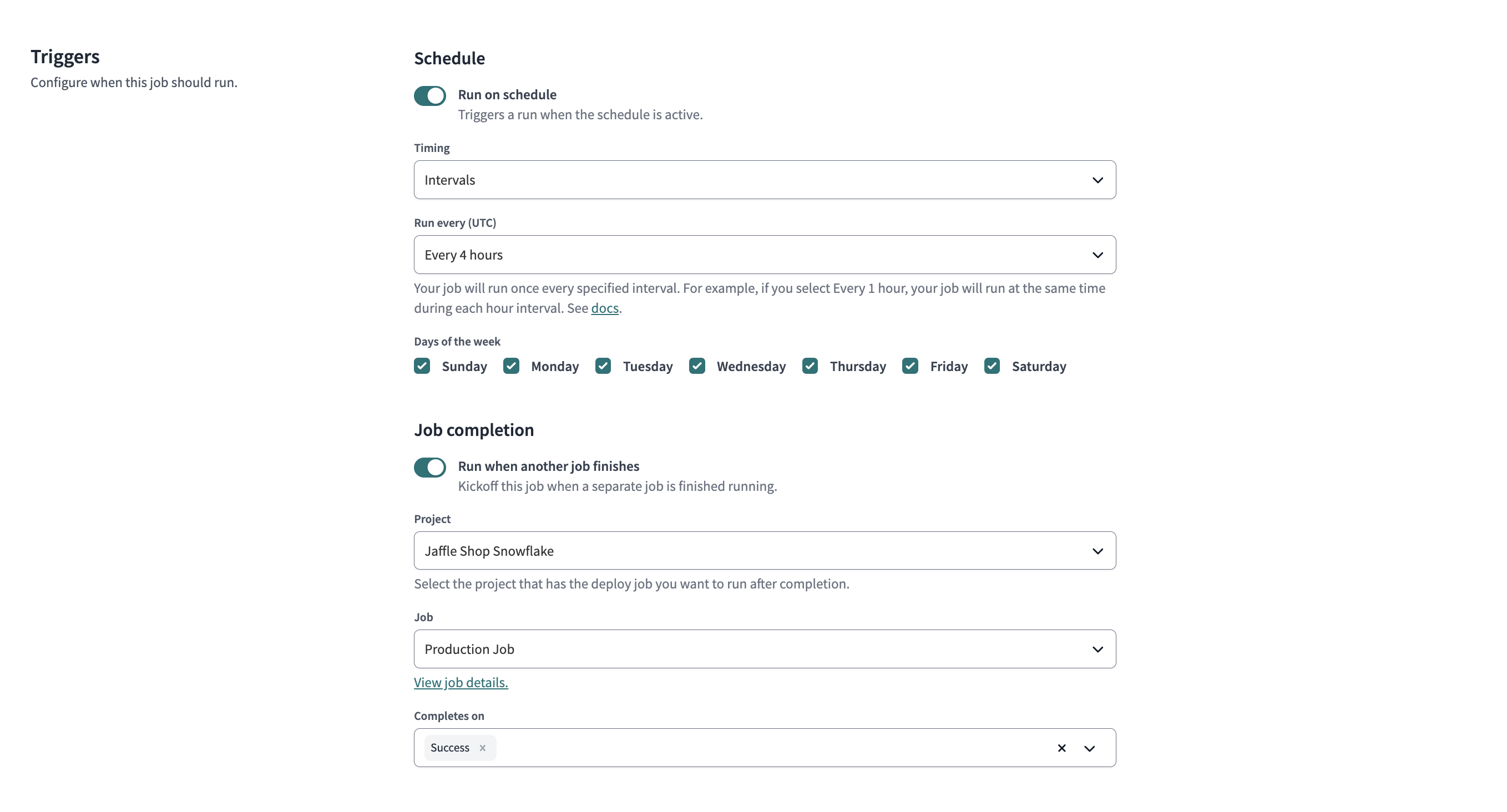Click the Jaffle Shop Snowflake dropdown chevron
The height and width of the screenshot is (812, 1507).
pos(1097,551)
